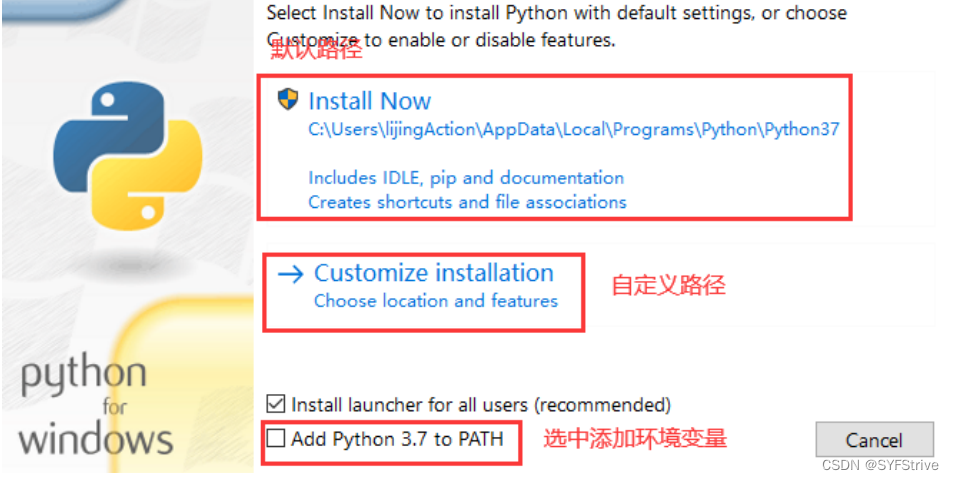
Task: Click the default install path under Install Now
Action: point(574,130)
